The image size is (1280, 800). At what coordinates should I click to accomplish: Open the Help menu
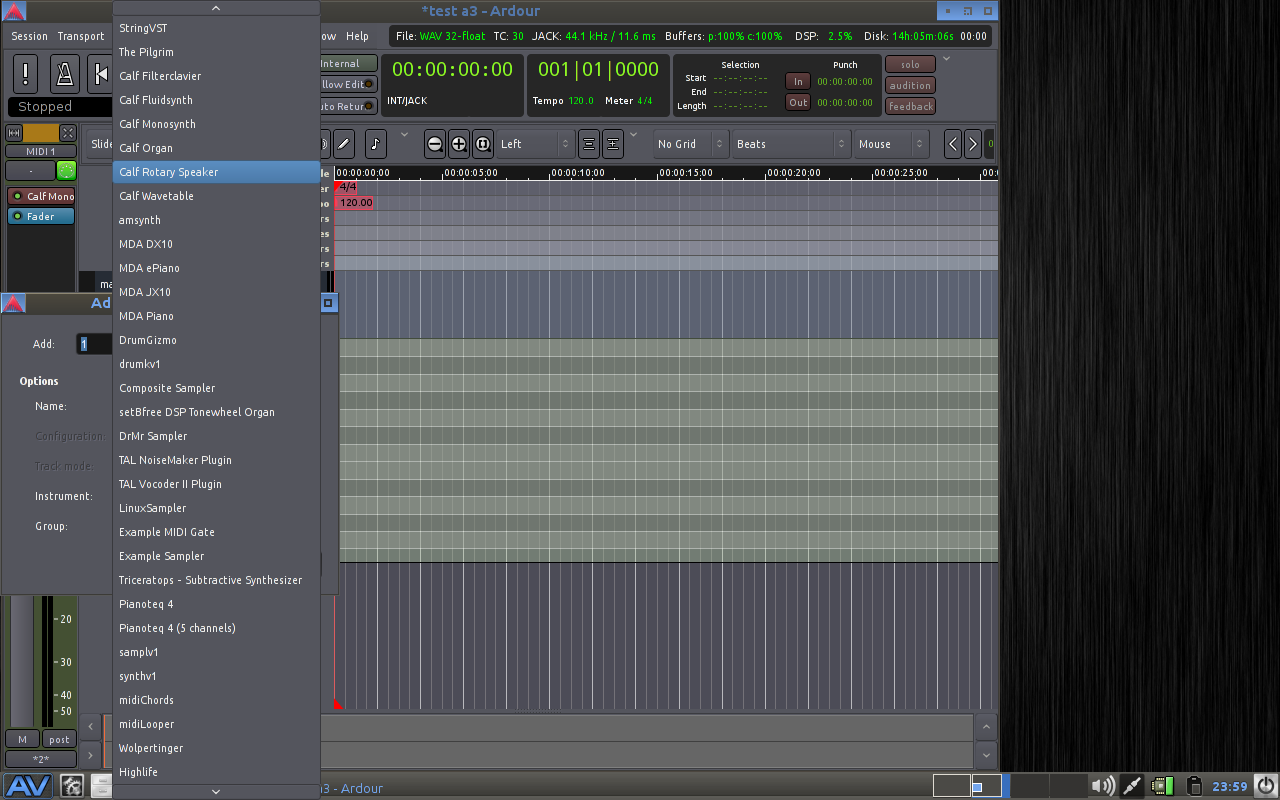click(x=357, y=36)
